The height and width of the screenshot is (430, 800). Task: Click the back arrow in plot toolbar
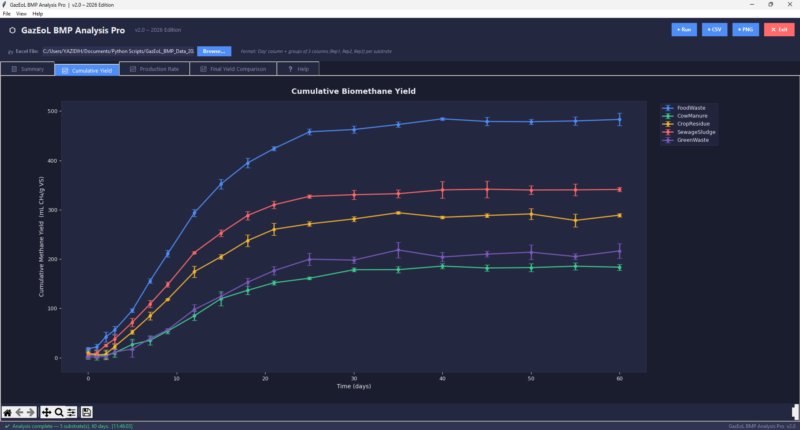[20, 412]
